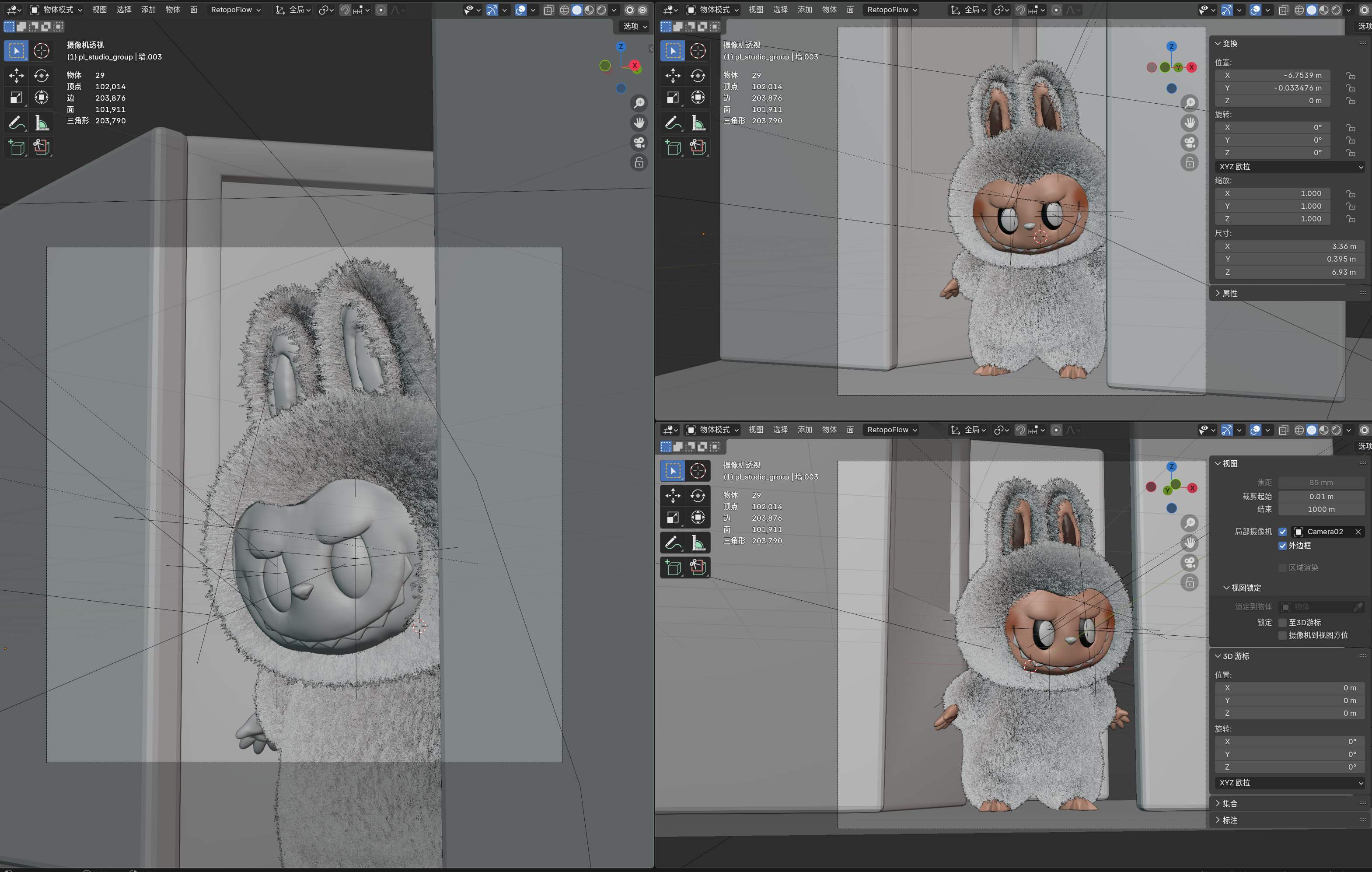Expand the 属性 panel section

coord(1229,293)
